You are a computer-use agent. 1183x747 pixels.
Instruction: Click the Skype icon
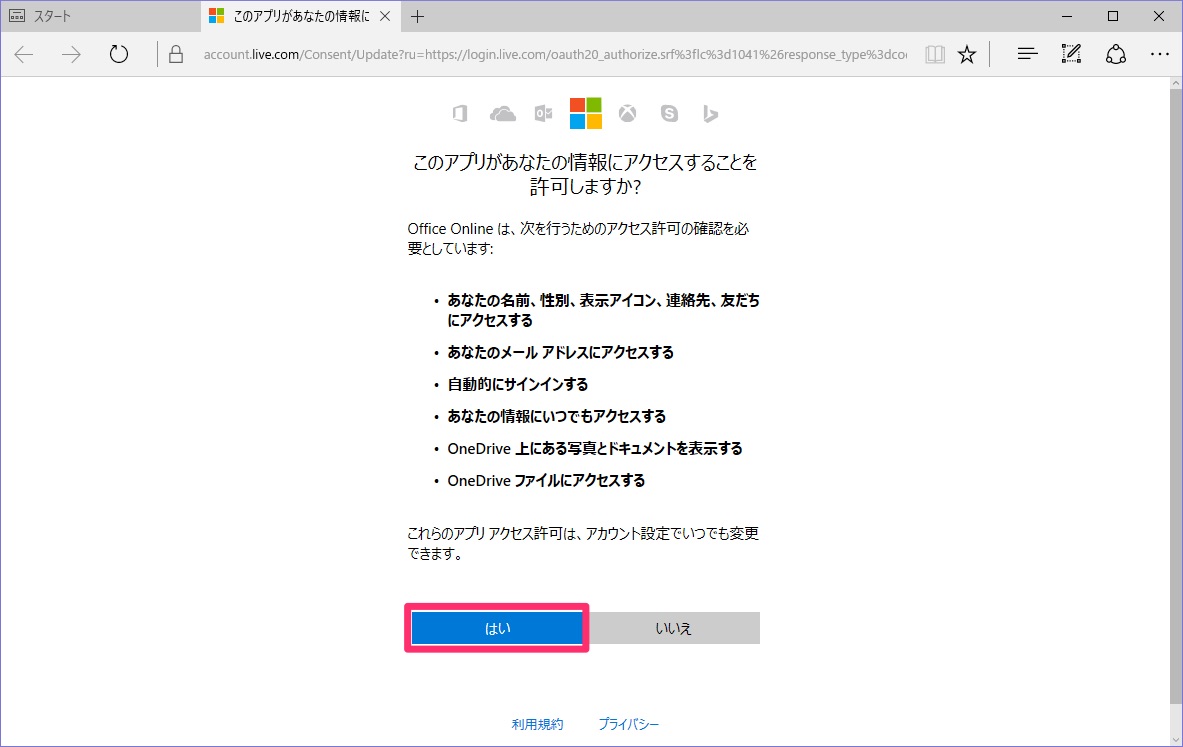[669, 114]
